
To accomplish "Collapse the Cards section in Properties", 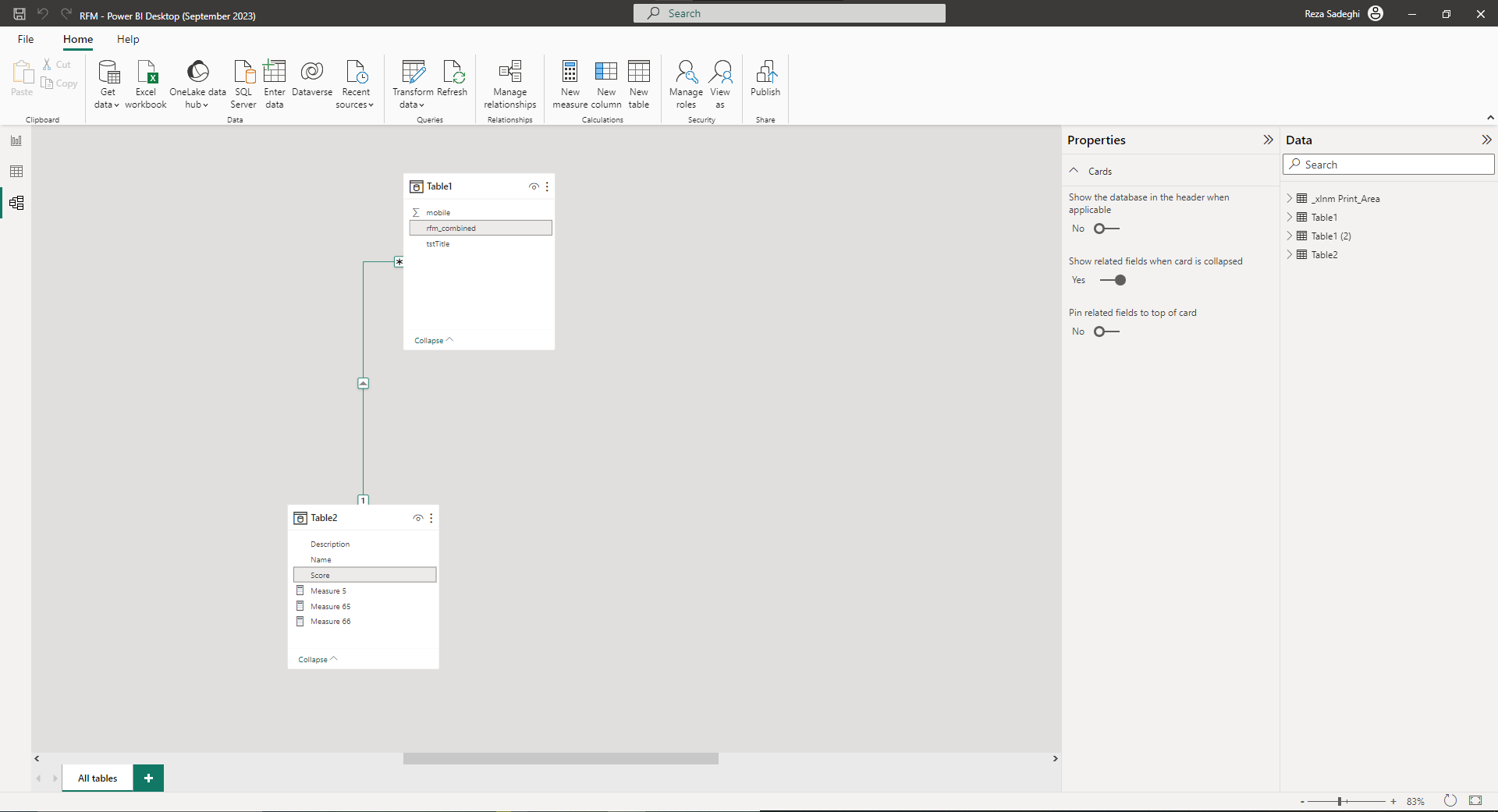I will click(x=1074, y=171).
